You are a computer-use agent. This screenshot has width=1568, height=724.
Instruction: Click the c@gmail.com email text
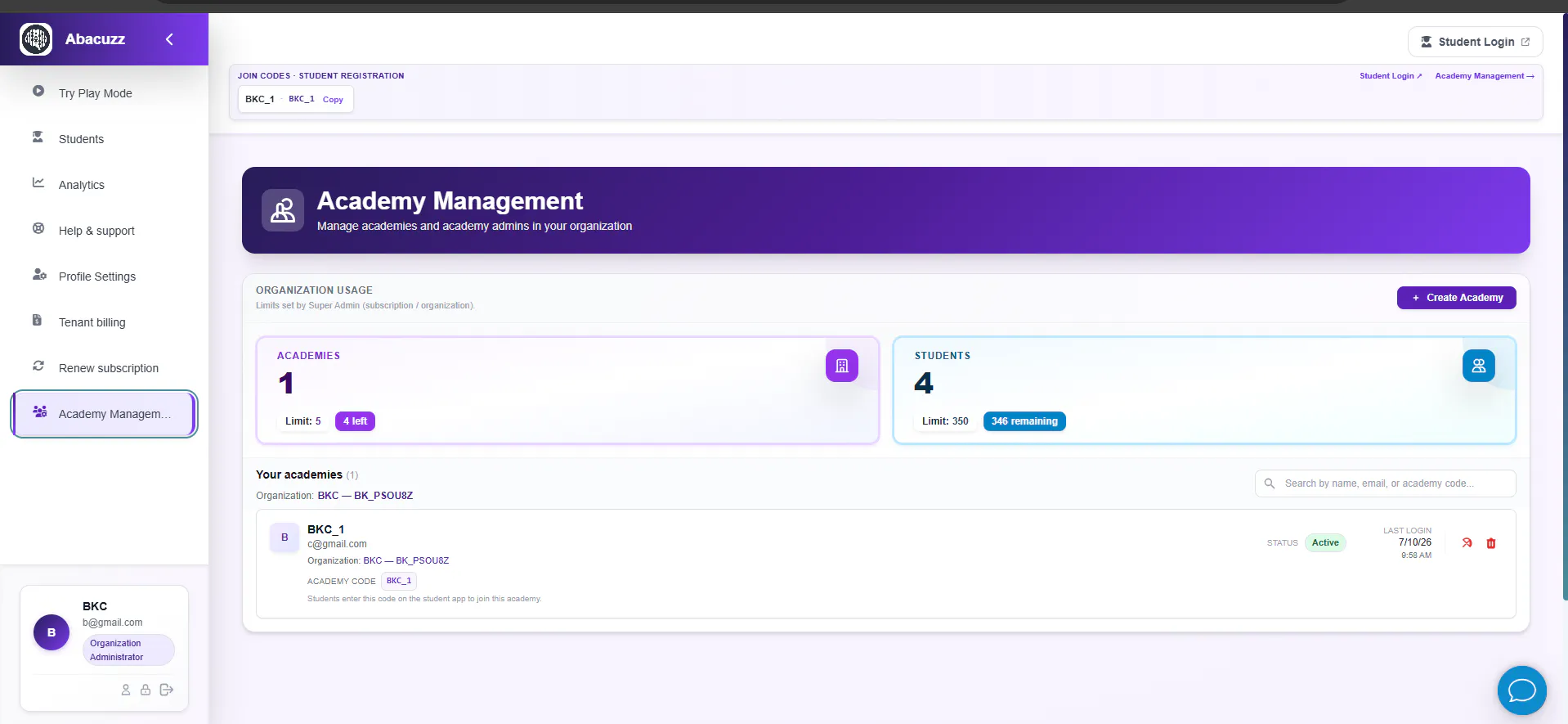click(337, 544)
